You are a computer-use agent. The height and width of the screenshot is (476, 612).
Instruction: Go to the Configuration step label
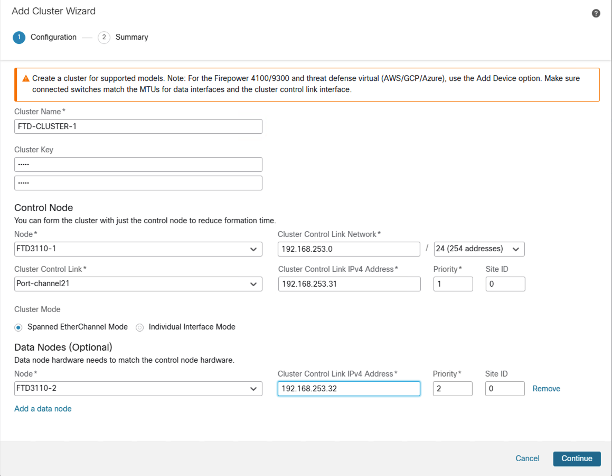click(x=53, y=37)
